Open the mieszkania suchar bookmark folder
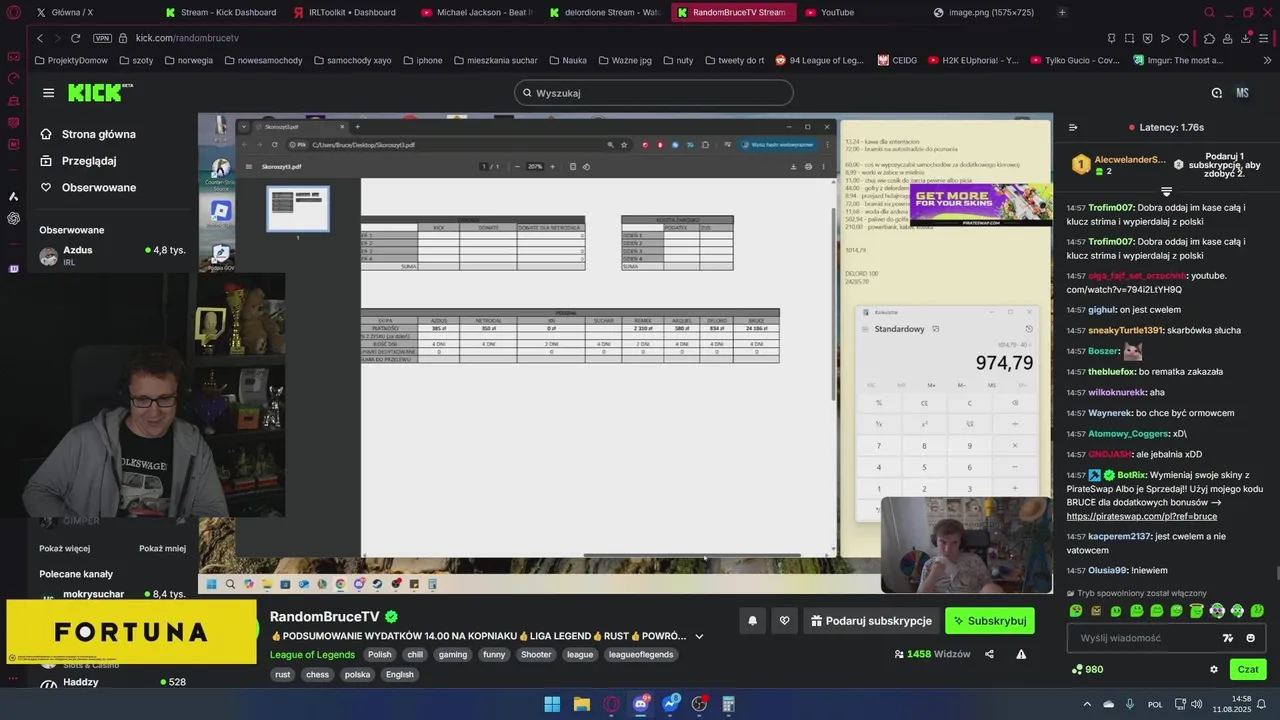The width and height of the screenshot is (1280, 720). click(x=495, y=60)
